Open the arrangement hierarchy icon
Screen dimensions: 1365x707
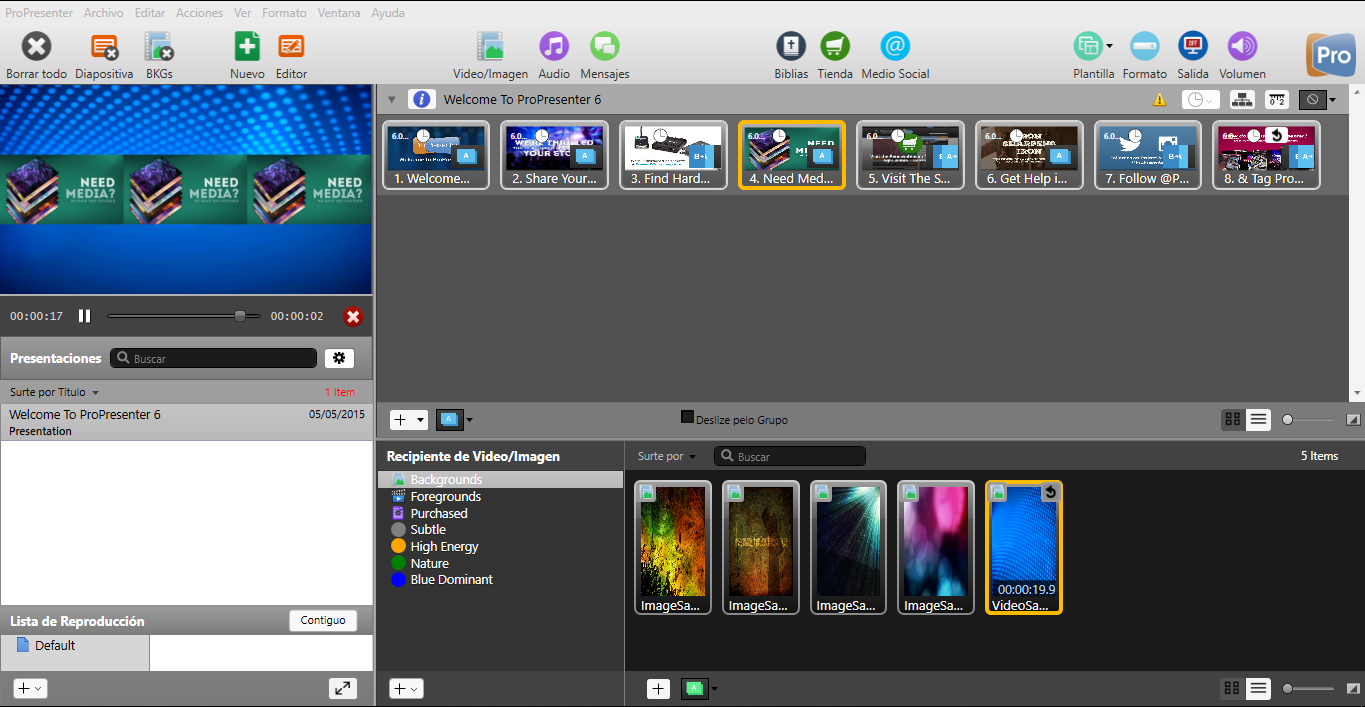1242,100
